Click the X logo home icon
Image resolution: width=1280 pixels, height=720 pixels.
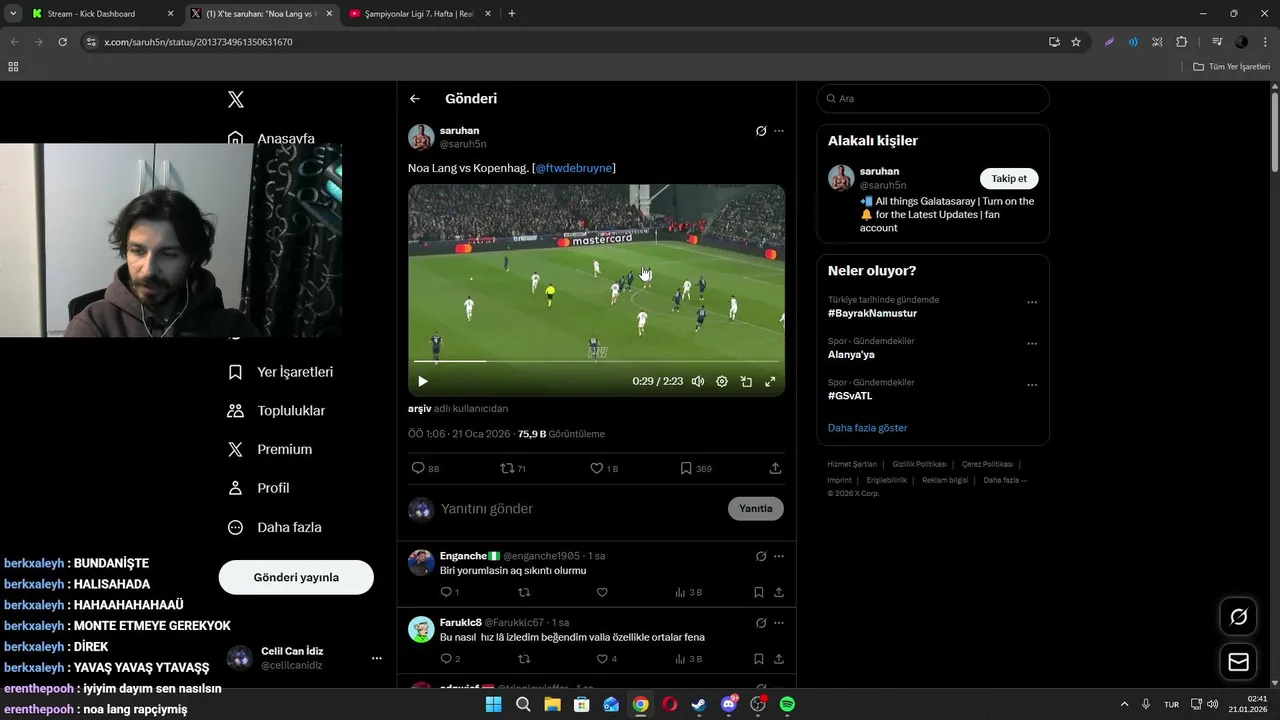[236, 99]
